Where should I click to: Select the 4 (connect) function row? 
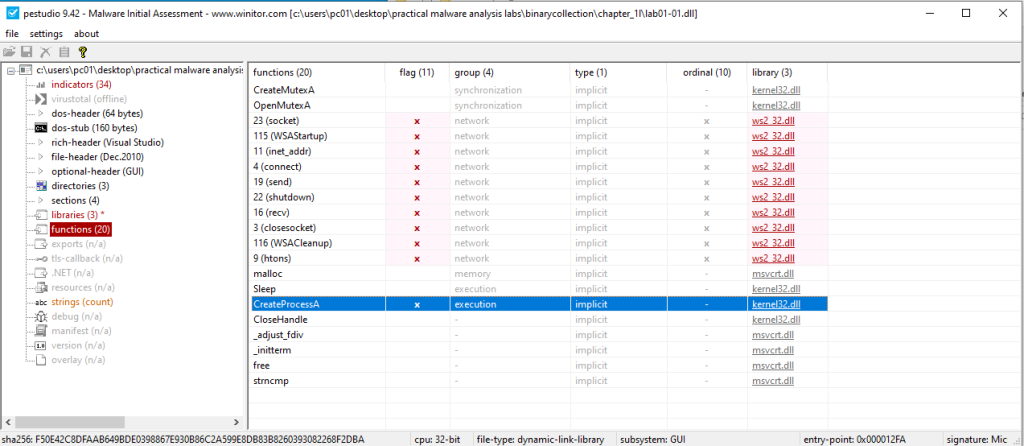click(x=539, y=167)
